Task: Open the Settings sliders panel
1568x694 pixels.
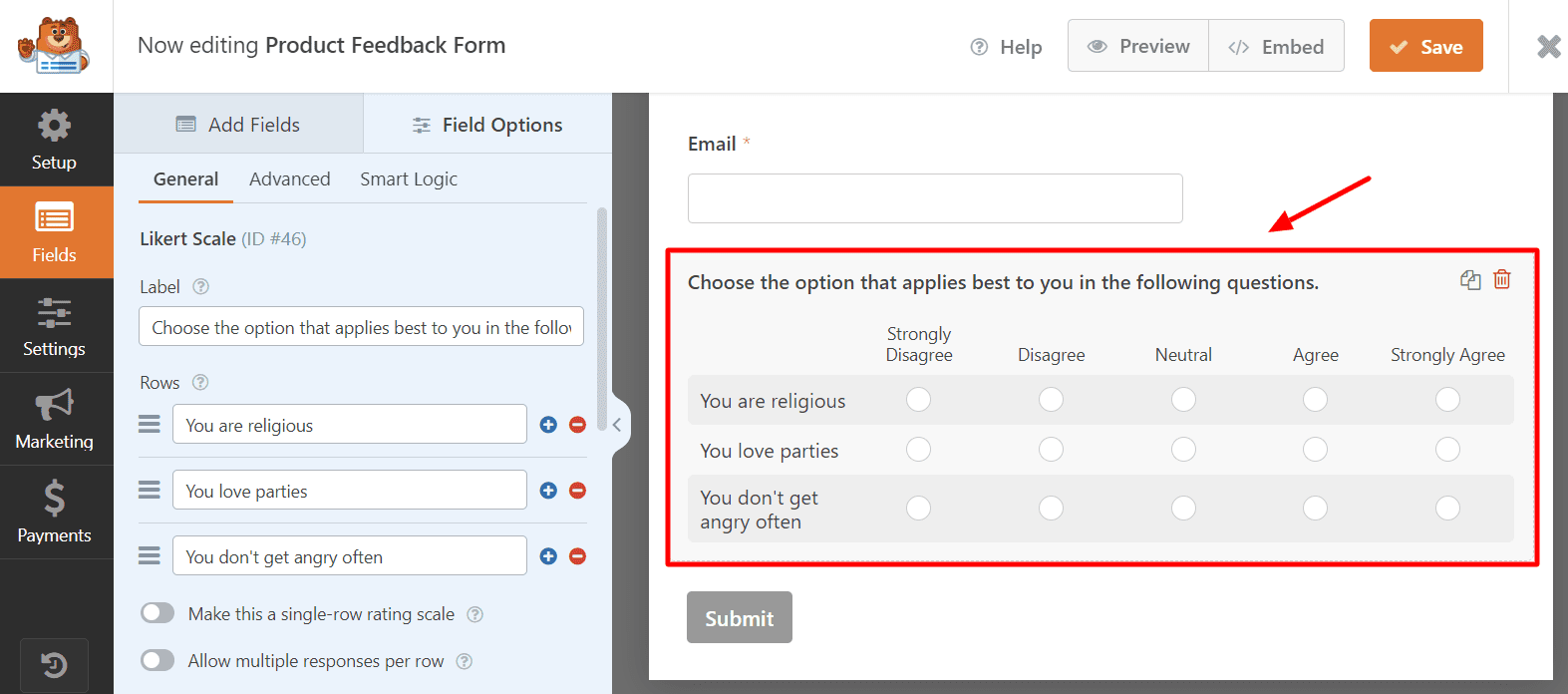Action: coord(55,326)
